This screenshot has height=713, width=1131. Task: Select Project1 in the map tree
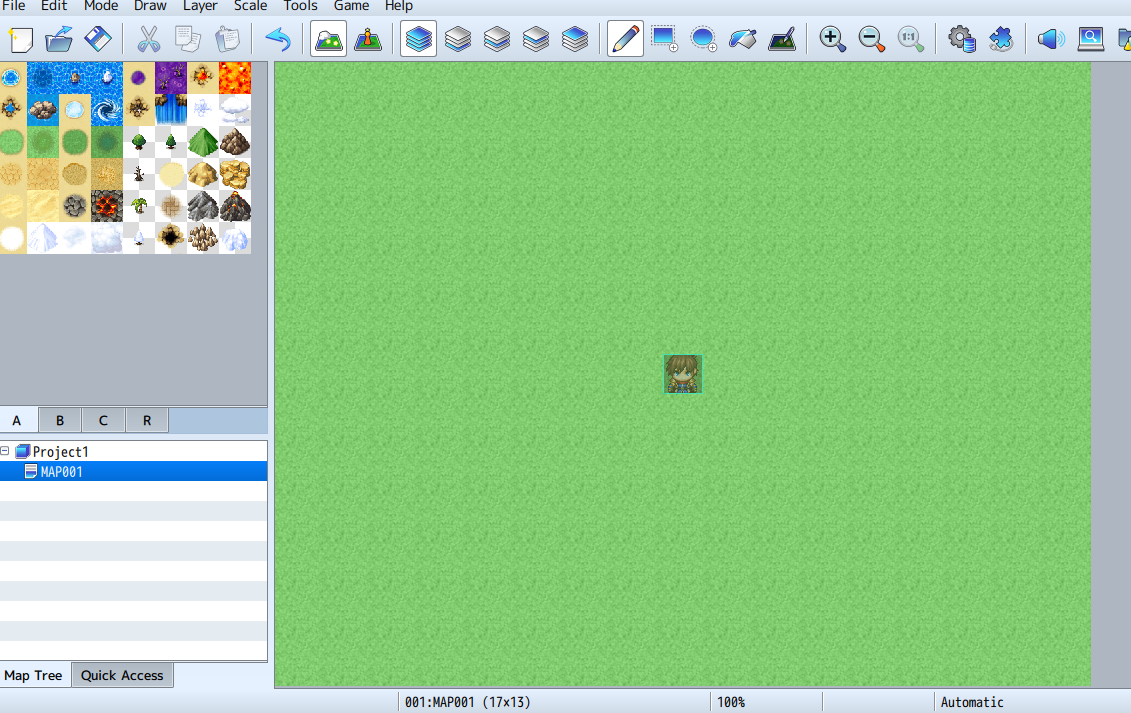61,452
